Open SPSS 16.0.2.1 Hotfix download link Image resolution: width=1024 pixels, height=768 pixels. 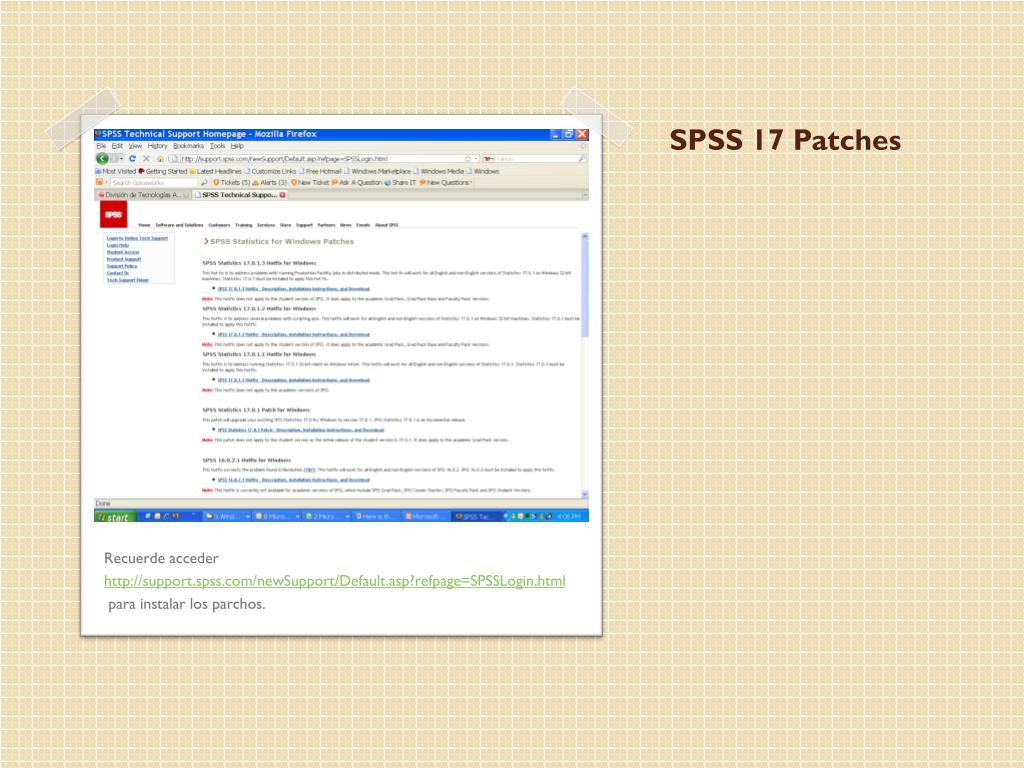pos(294,480)
